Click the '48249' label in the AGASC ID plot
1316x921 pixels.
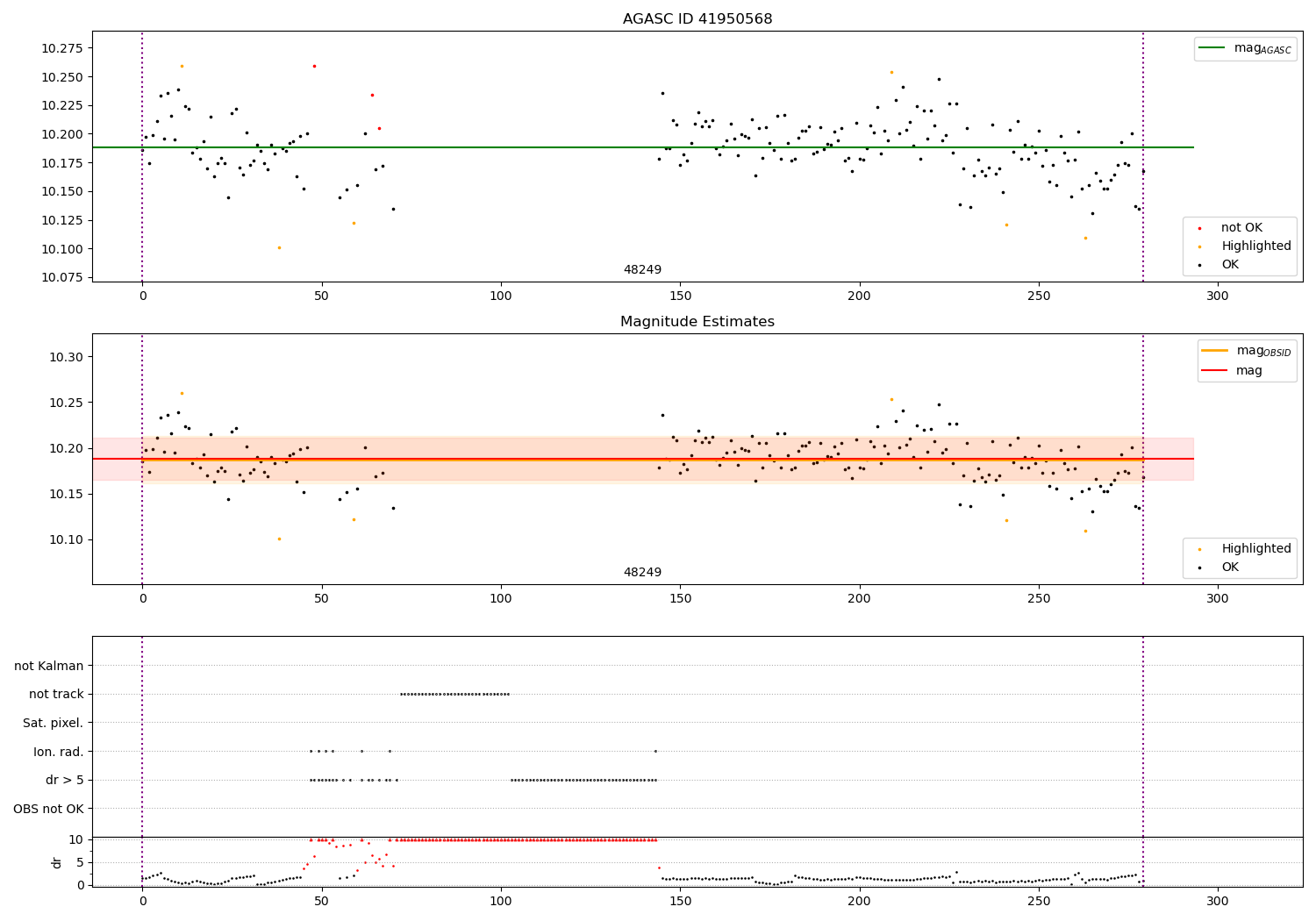click(x=642, y=270)
